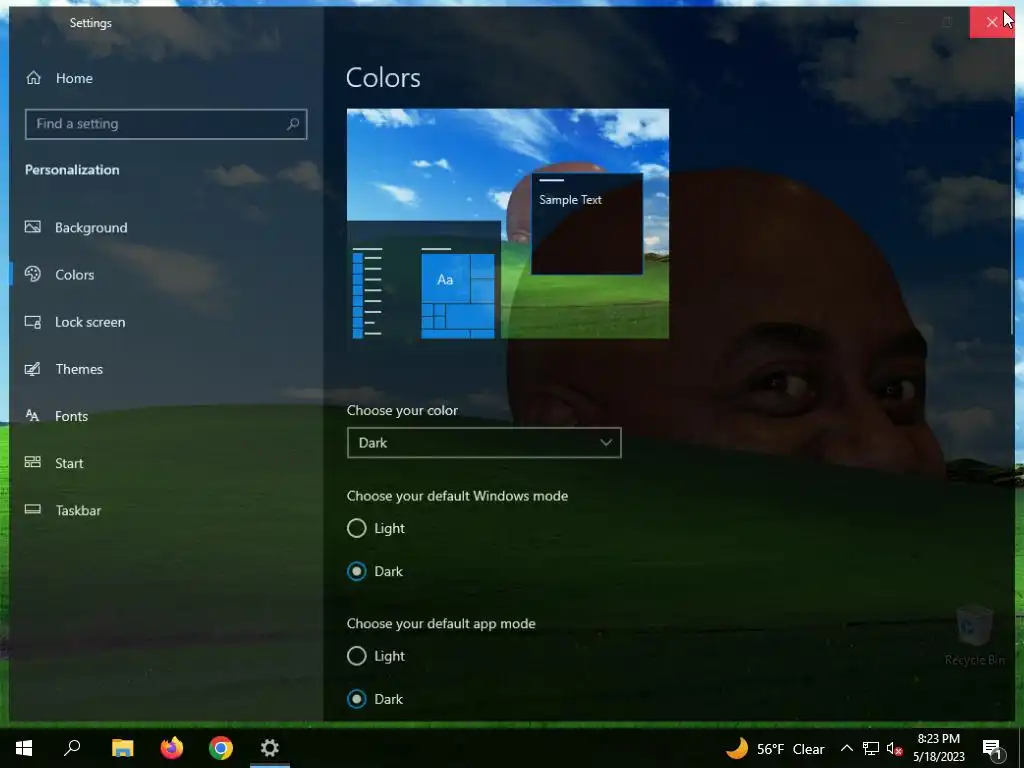Click the Taskbar icon in sidebar
Image resolution: width=1024 pixels, height=768 pixels.
click(x=33, y=510)
